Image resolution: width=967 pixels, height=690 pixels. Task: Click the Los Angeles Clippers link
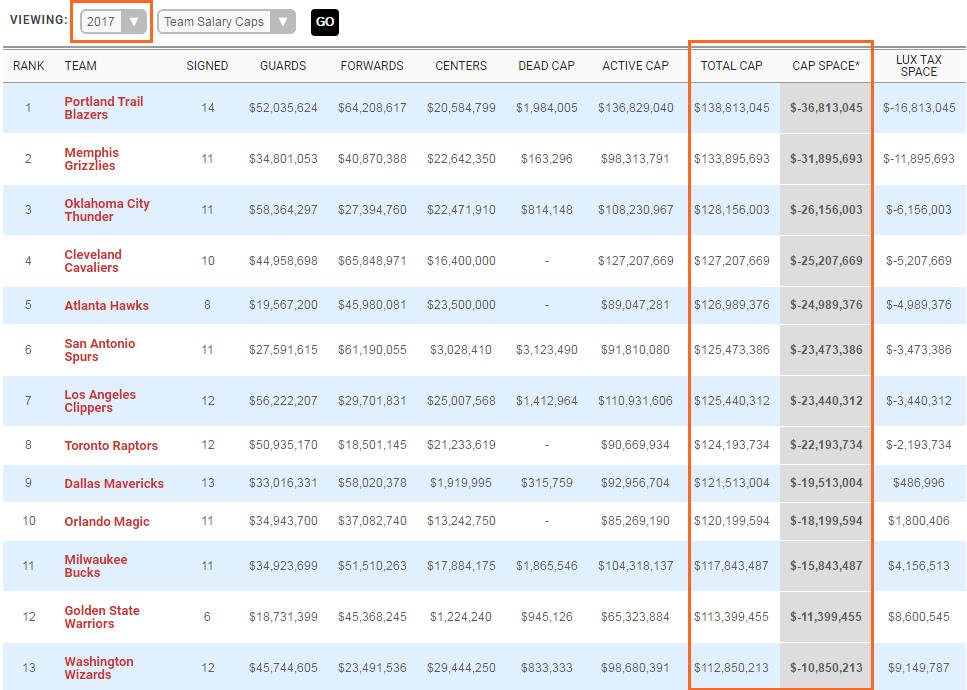coord(100,401)
